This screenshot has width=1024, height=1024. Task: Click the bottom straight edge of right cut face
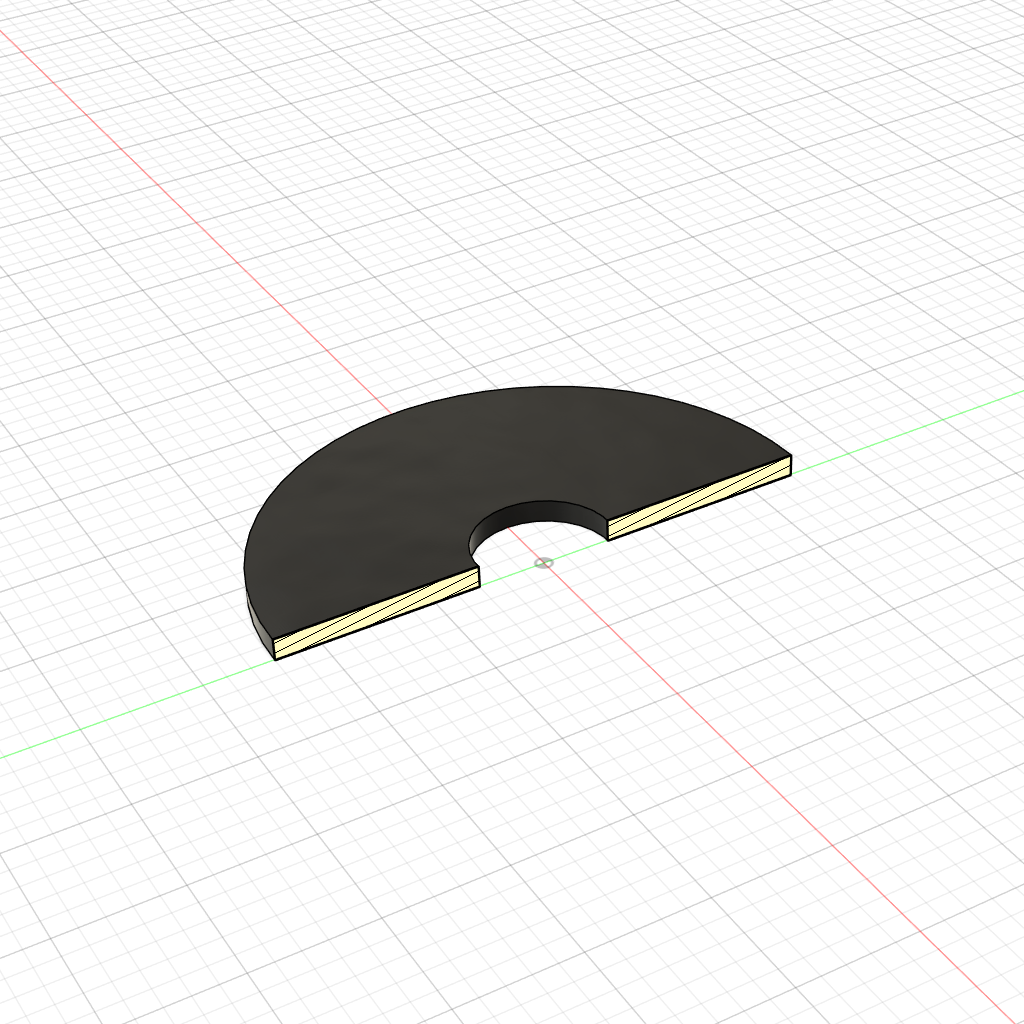[700, 509]
